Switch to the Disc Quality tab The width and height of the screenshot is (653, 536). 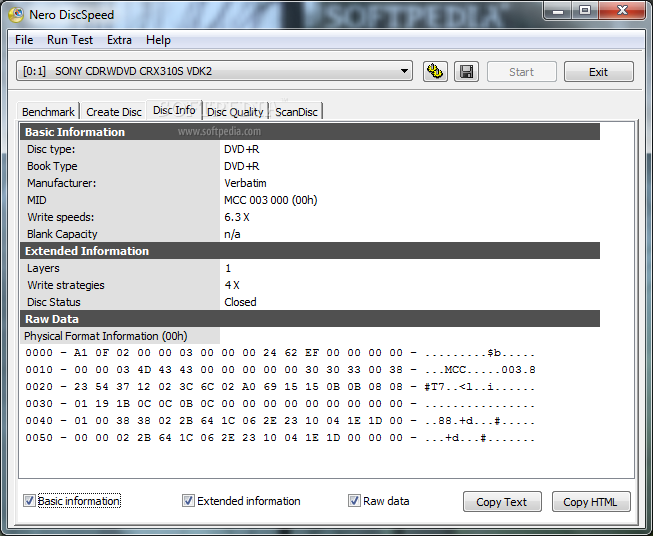235,112
